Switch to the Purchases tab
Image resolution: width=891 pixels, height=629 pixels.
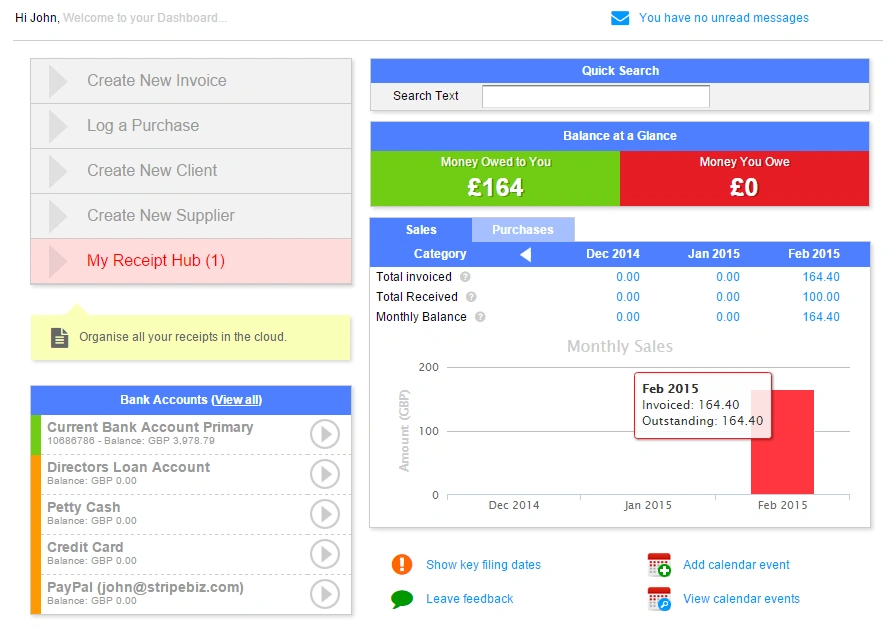[x=524, y=229]
